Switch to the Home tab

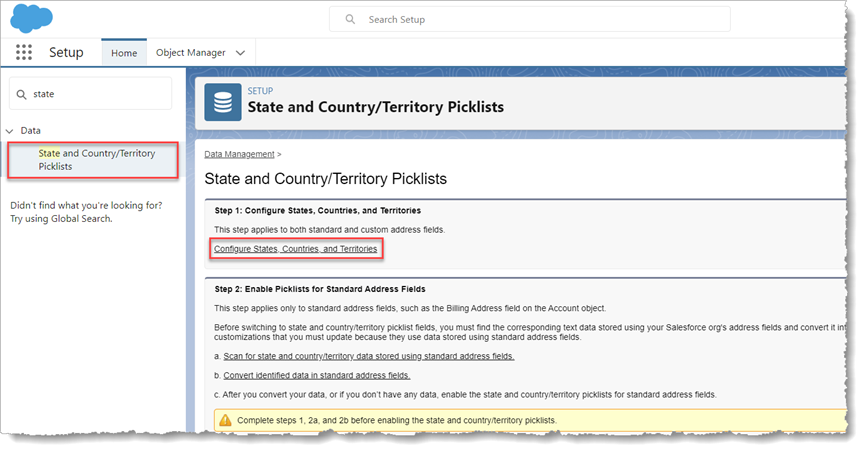pos(124,53)
